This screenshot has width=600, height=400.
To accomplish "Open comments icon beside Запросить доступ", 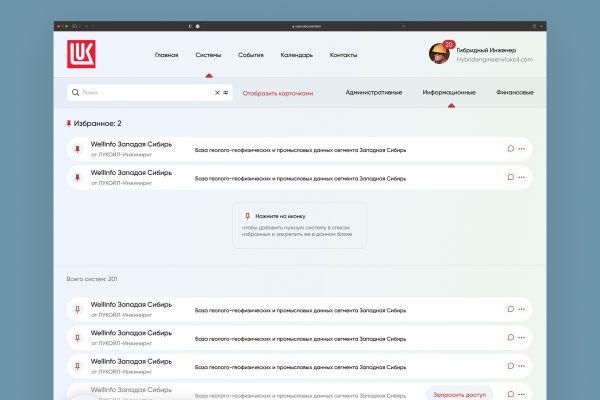I will 510,394.
